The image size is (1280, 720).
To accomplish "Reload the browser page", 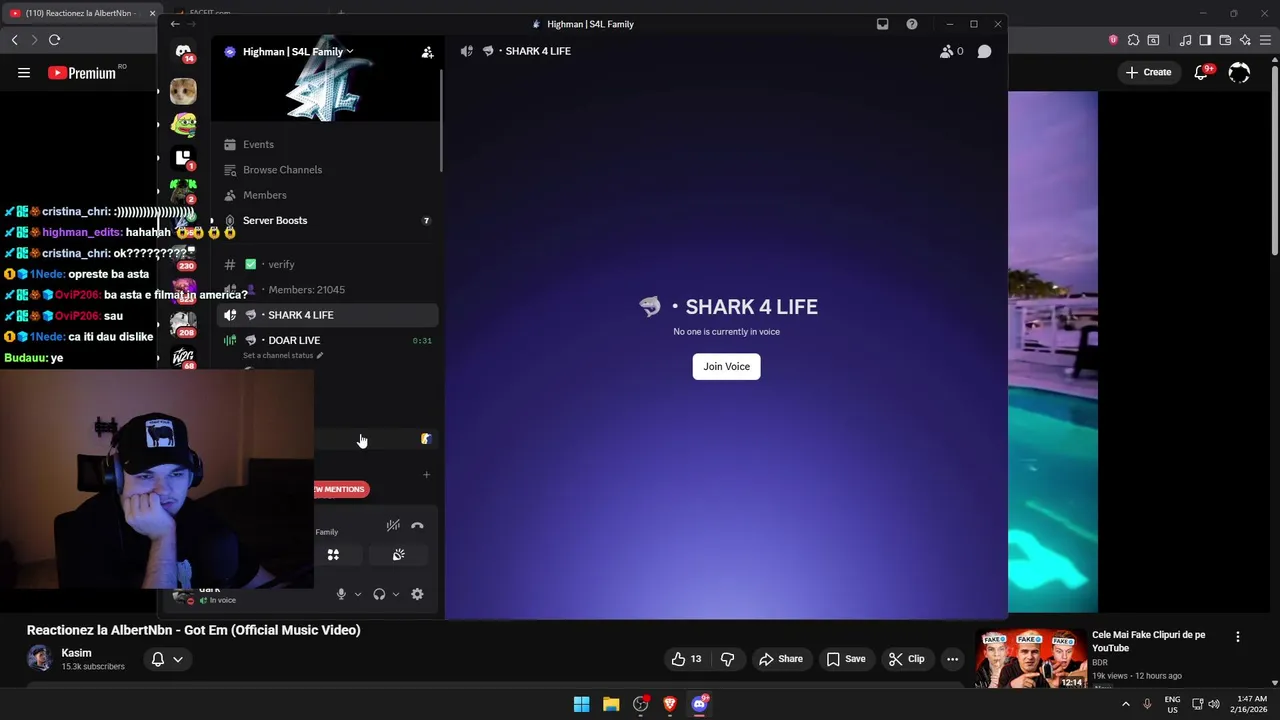I will [54, 40].
